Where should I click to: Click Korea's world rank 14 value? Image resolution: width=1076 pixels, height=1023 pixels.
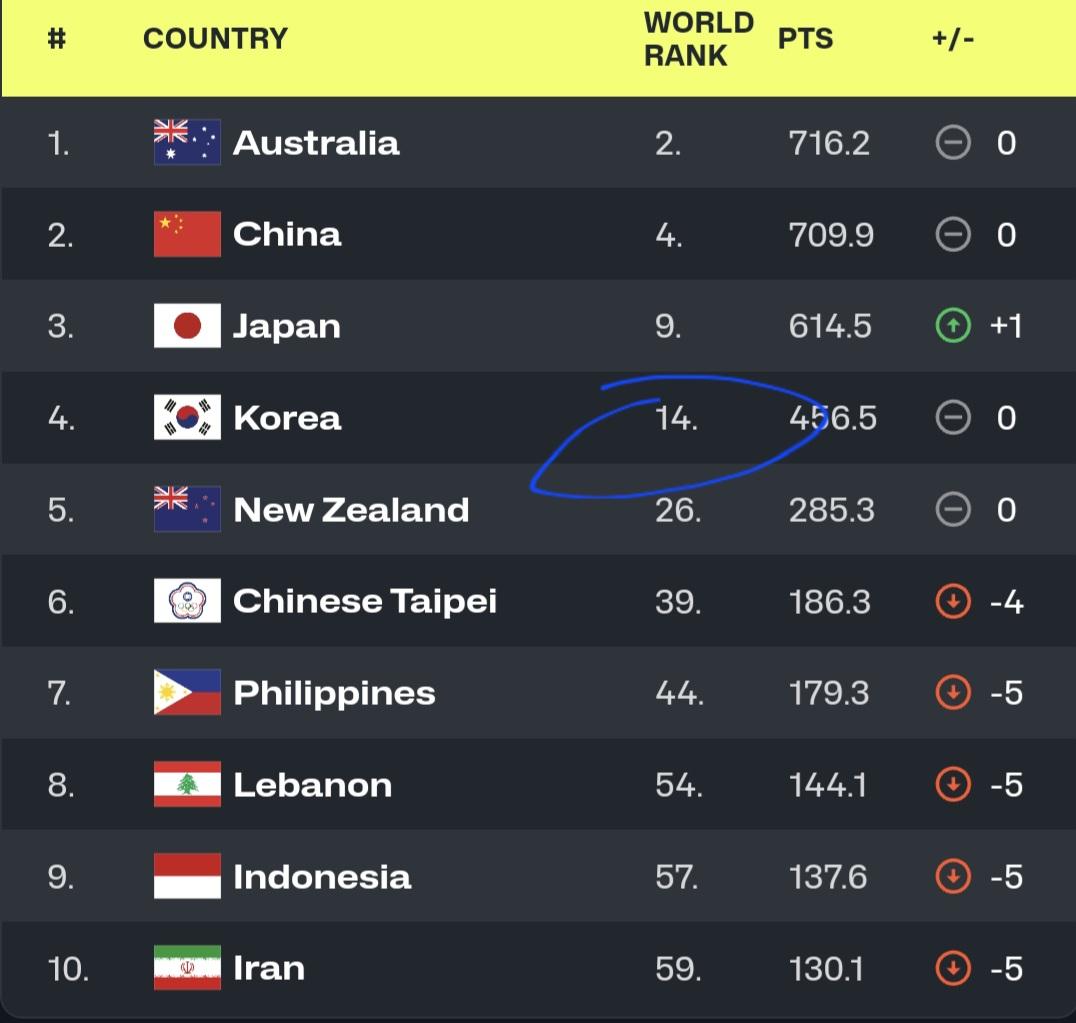tap(677, 418)
